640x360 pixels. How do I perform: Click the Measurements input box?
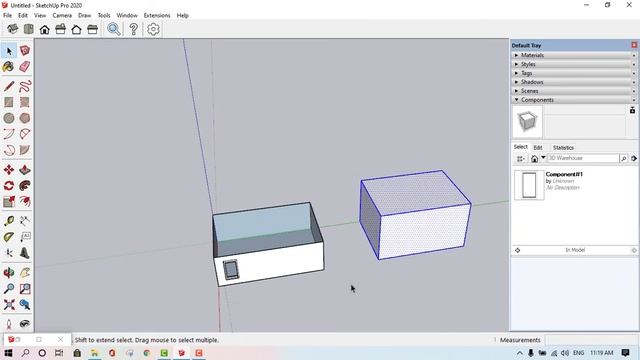(x=592, y=340)
